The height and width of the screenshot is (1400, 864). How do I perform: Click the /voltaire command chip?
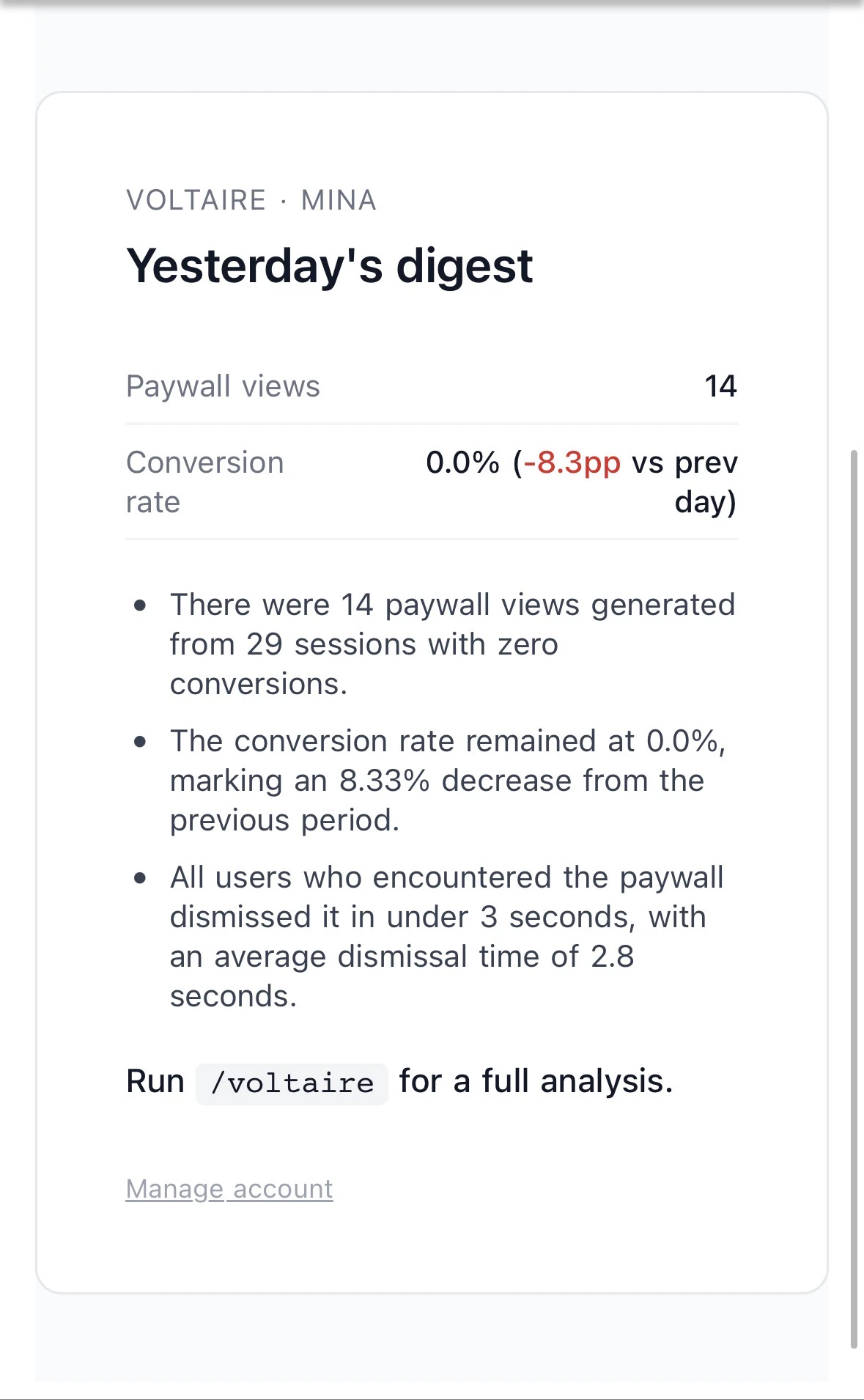coord(292,1083)
